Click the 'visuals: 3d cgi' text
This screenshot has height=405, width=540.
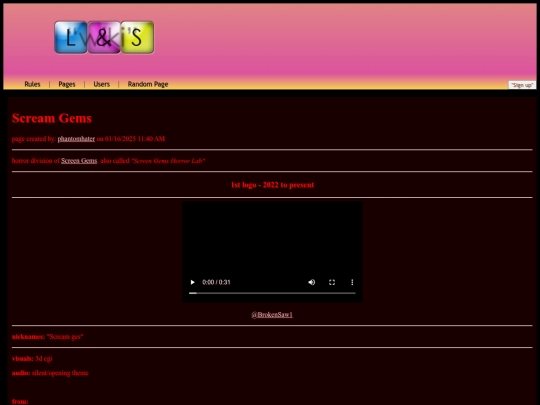pyautogui.click(x=32, y=359)
